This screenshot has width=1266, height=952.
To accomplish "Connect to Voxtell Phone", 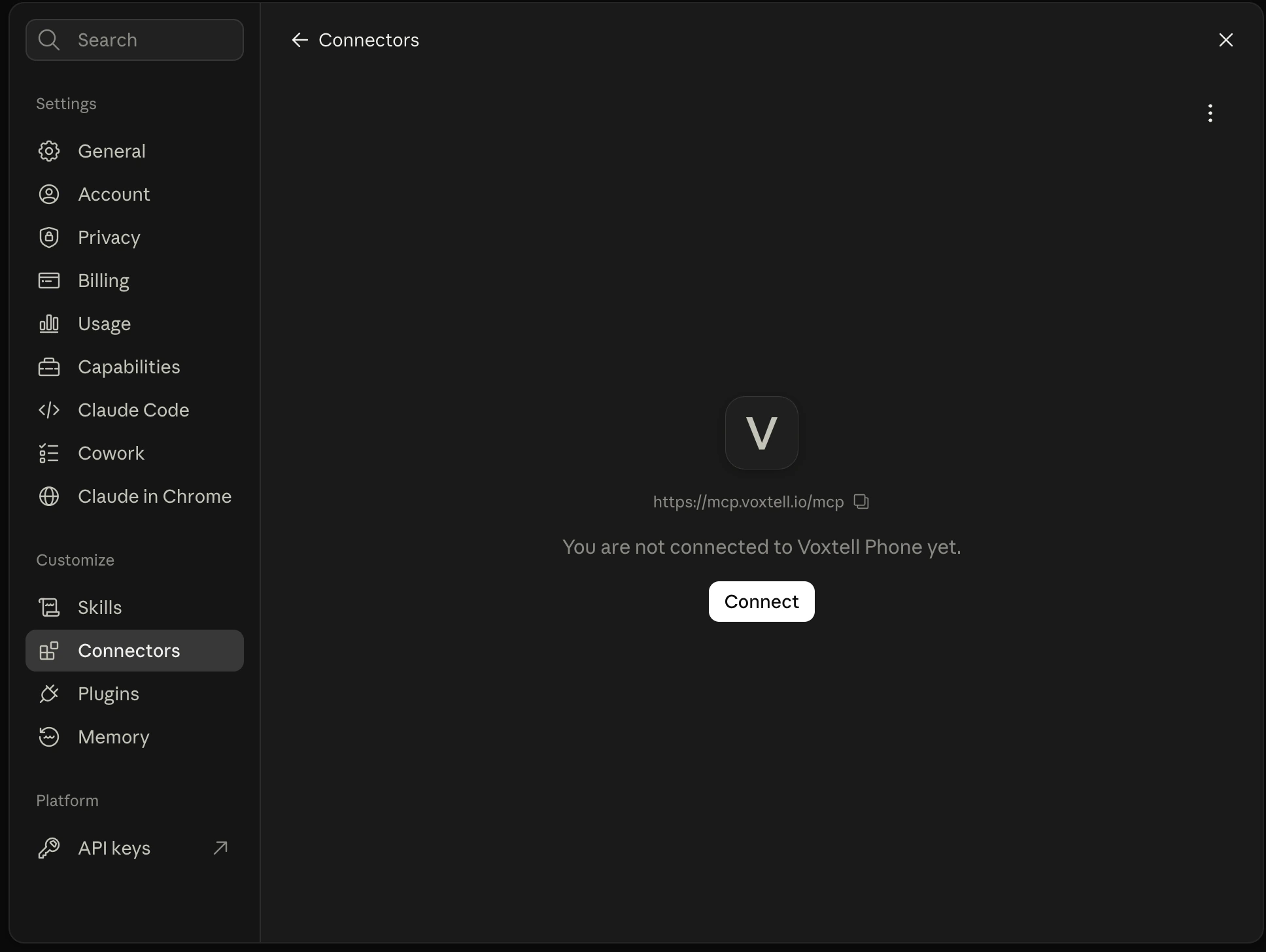I will pos(762,602).
